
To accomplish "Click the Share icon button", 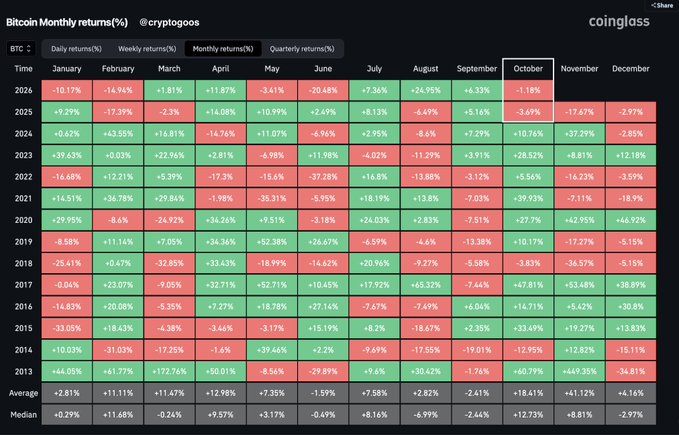I will click(663, 5).
